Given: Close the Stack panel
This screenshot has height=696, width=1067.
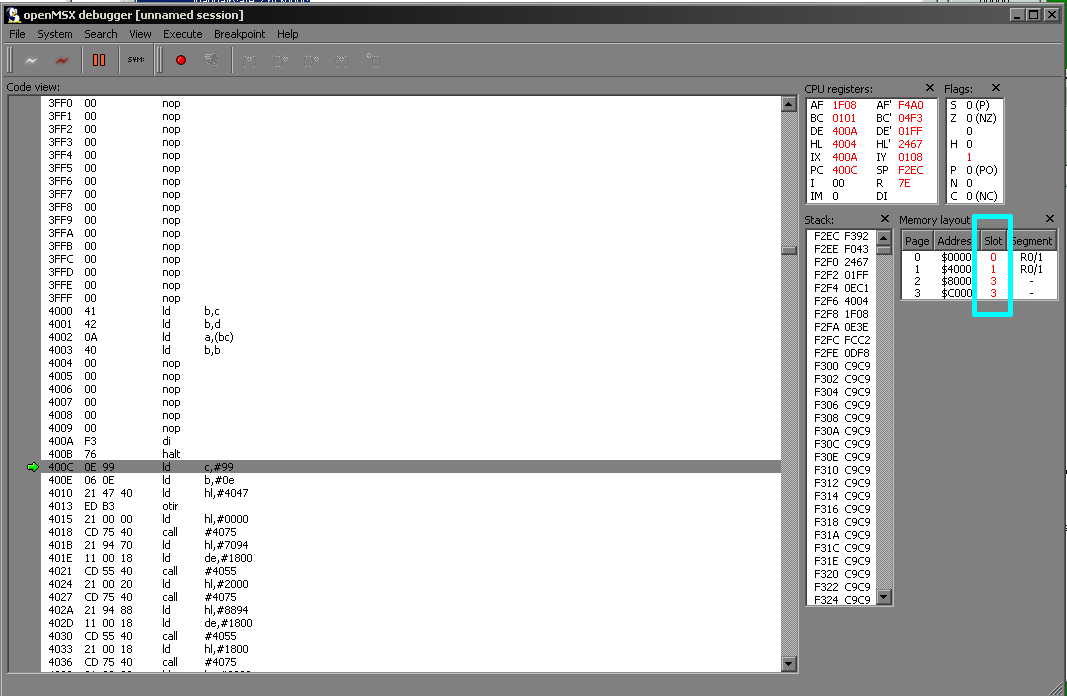Looking at the screenshot, I should [884, 219].
